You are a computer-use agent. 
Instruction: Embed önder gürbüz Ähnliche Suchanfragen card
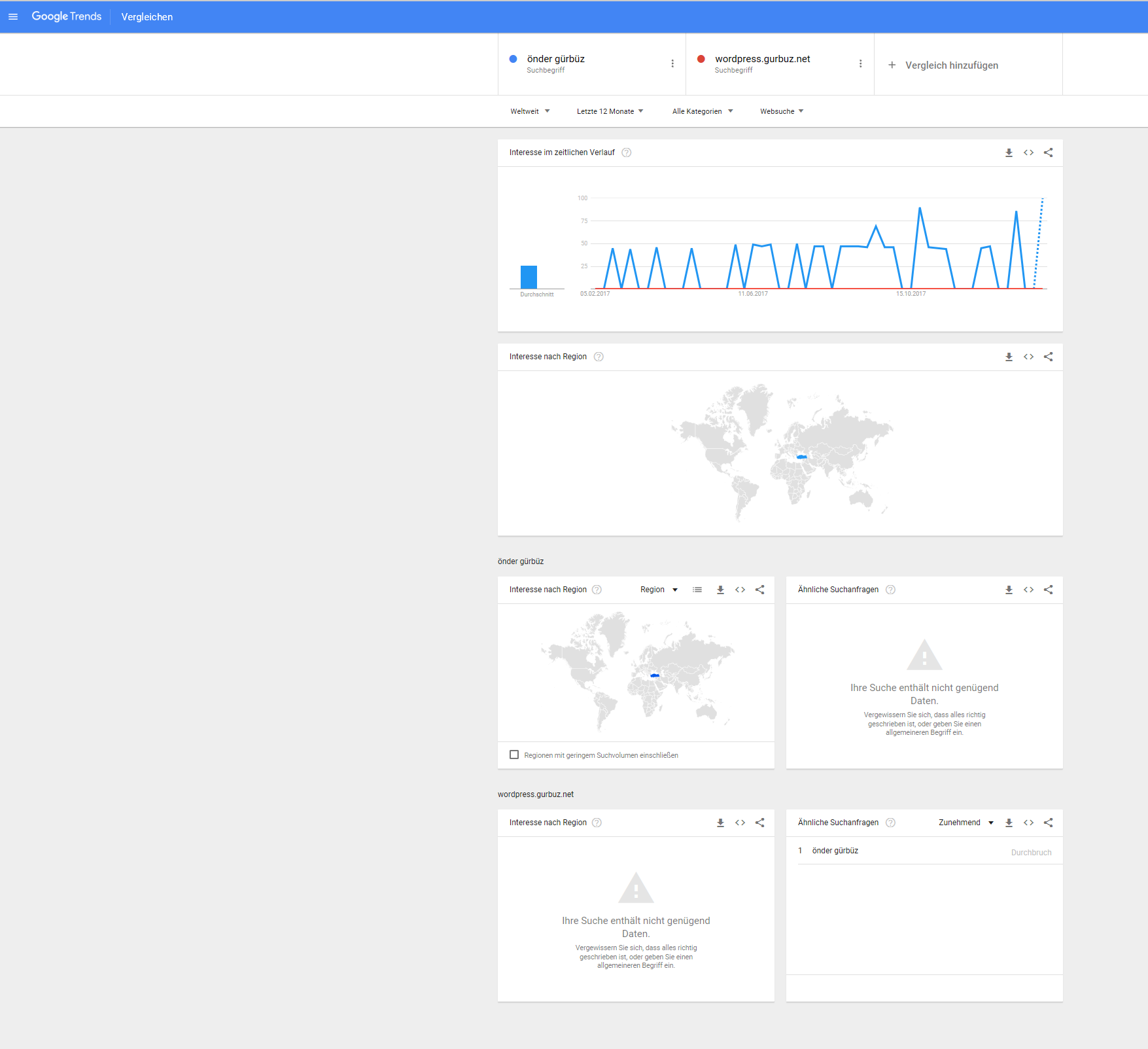[1028, 590]
